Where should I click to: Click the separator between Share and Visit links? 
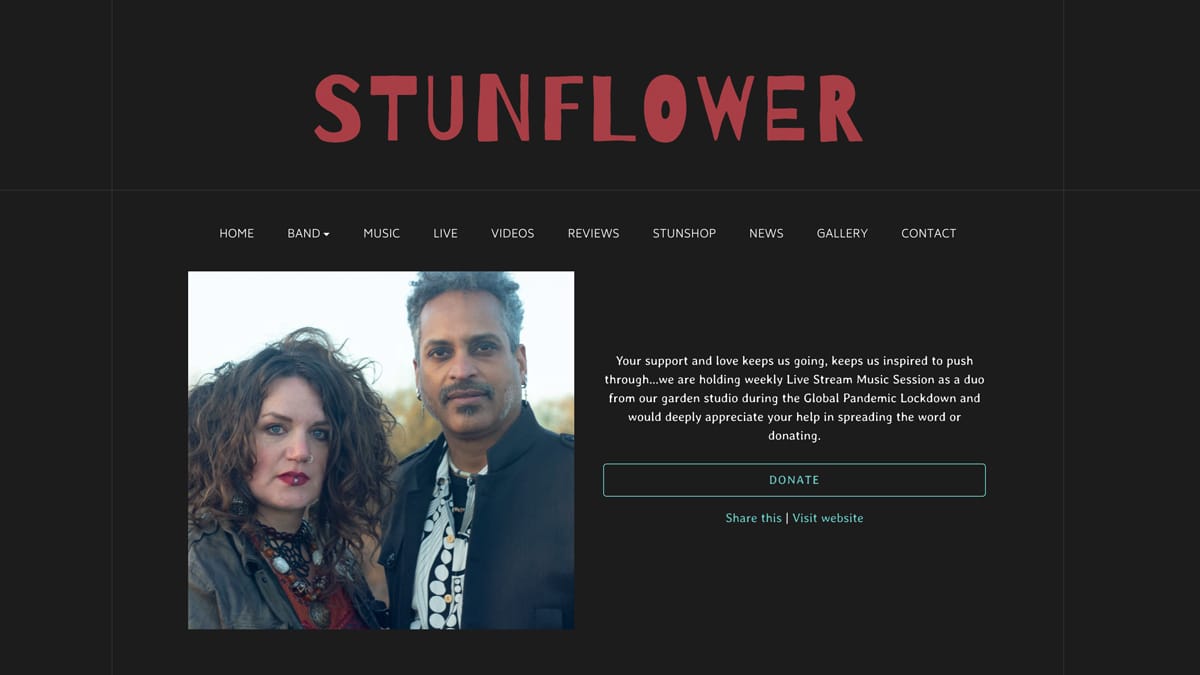click(x=787, y=518)
